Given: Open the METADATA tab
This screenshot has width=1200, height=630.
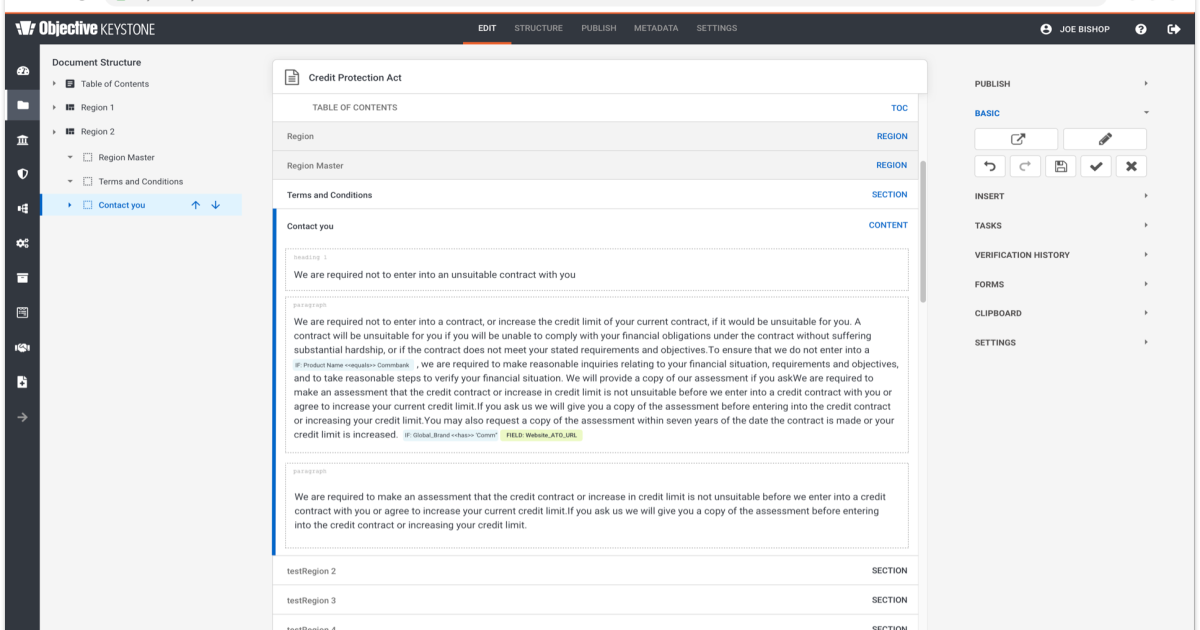Looking at the screenshot, I should point(656,28).
